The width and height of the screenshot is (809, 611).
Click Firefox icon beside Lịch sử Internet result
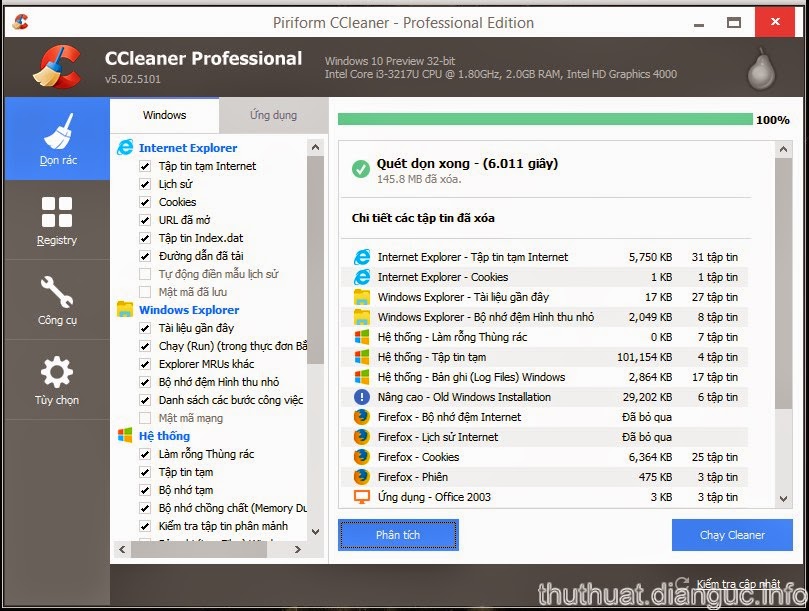(362, 437)
